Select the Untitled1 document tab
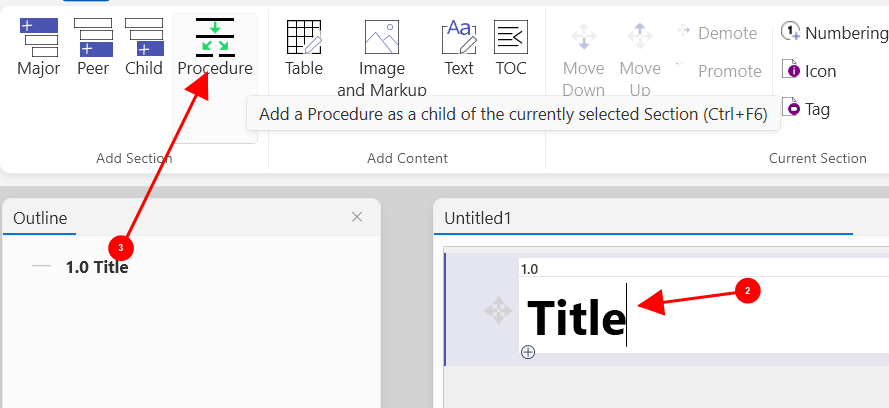Viewport: 889px width, 408px height. pyautogui.click(x=478, y=218)
